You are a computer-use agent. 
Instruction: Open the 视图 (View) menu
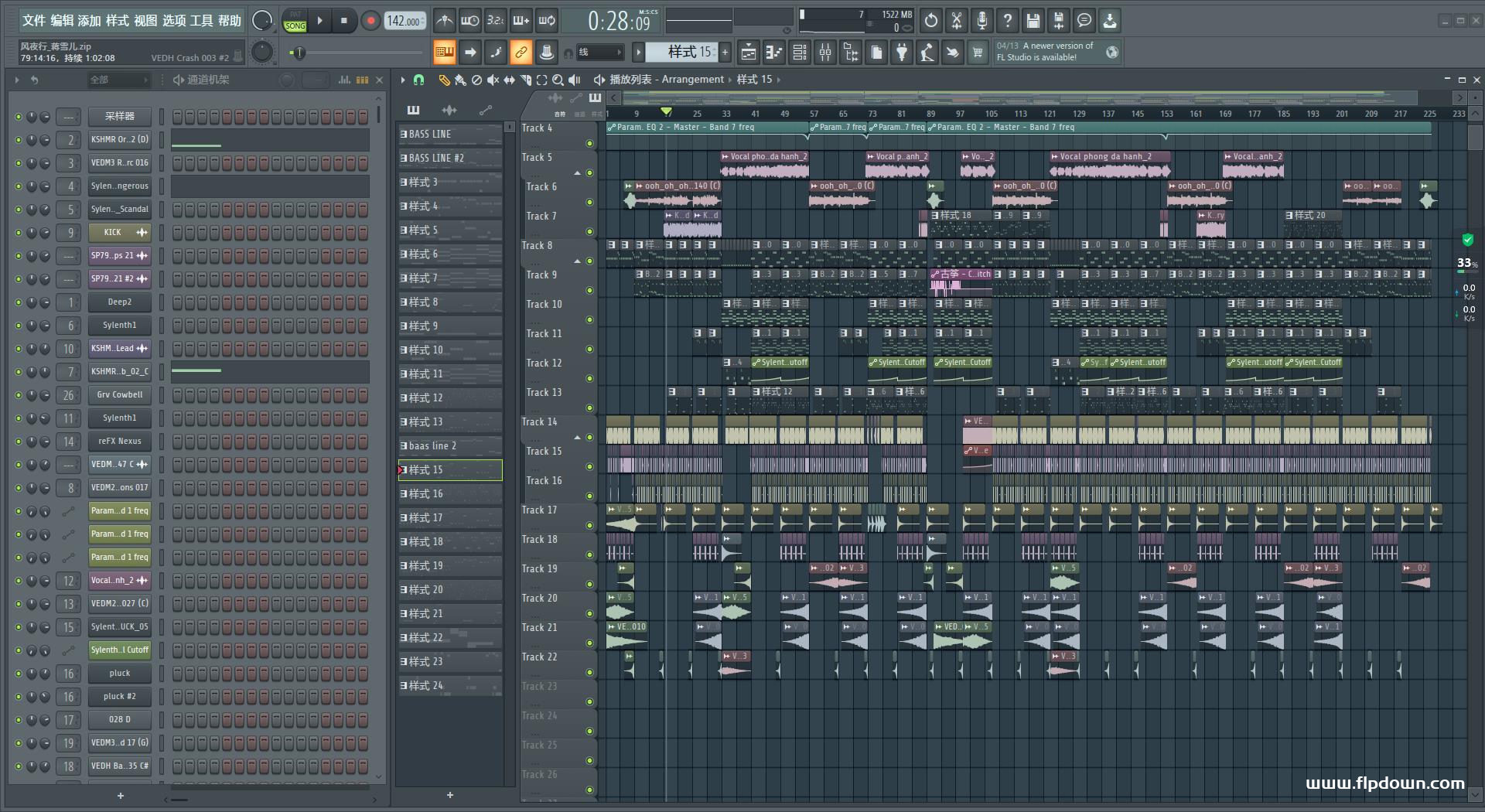pyautogui.click(x=145, y=21)
